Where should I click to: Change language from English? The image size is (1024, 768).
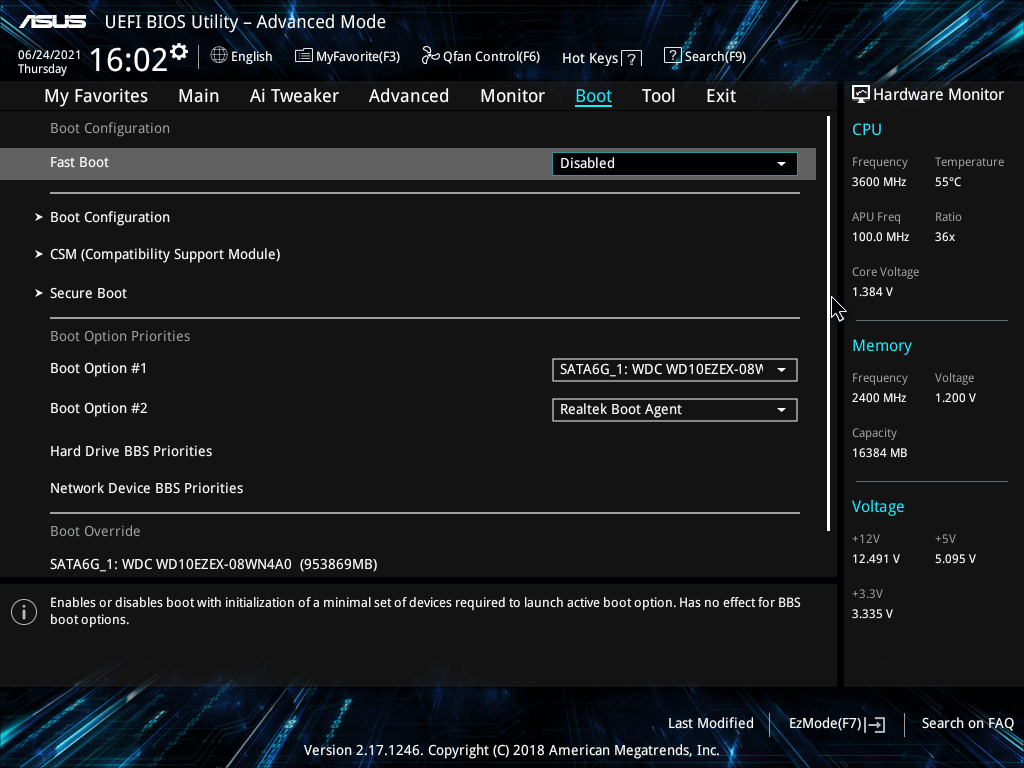(x=242, y=56)
